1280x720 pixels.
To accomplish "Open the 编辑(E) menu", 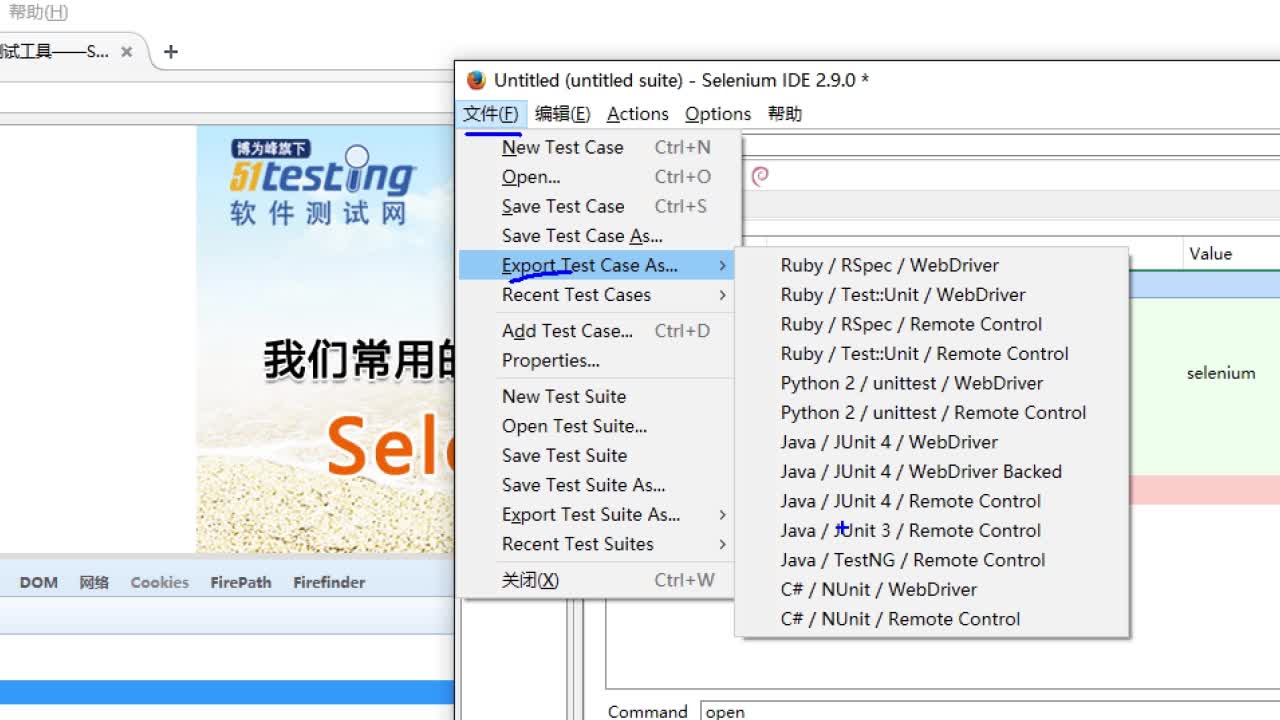I will tap(562, 114).
